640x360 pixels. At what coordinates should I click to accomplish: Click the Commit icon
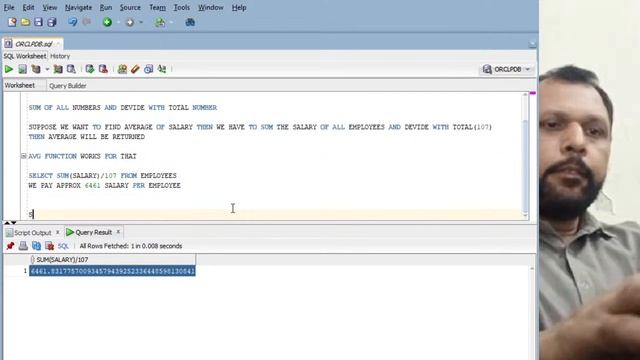coord(90,69)
